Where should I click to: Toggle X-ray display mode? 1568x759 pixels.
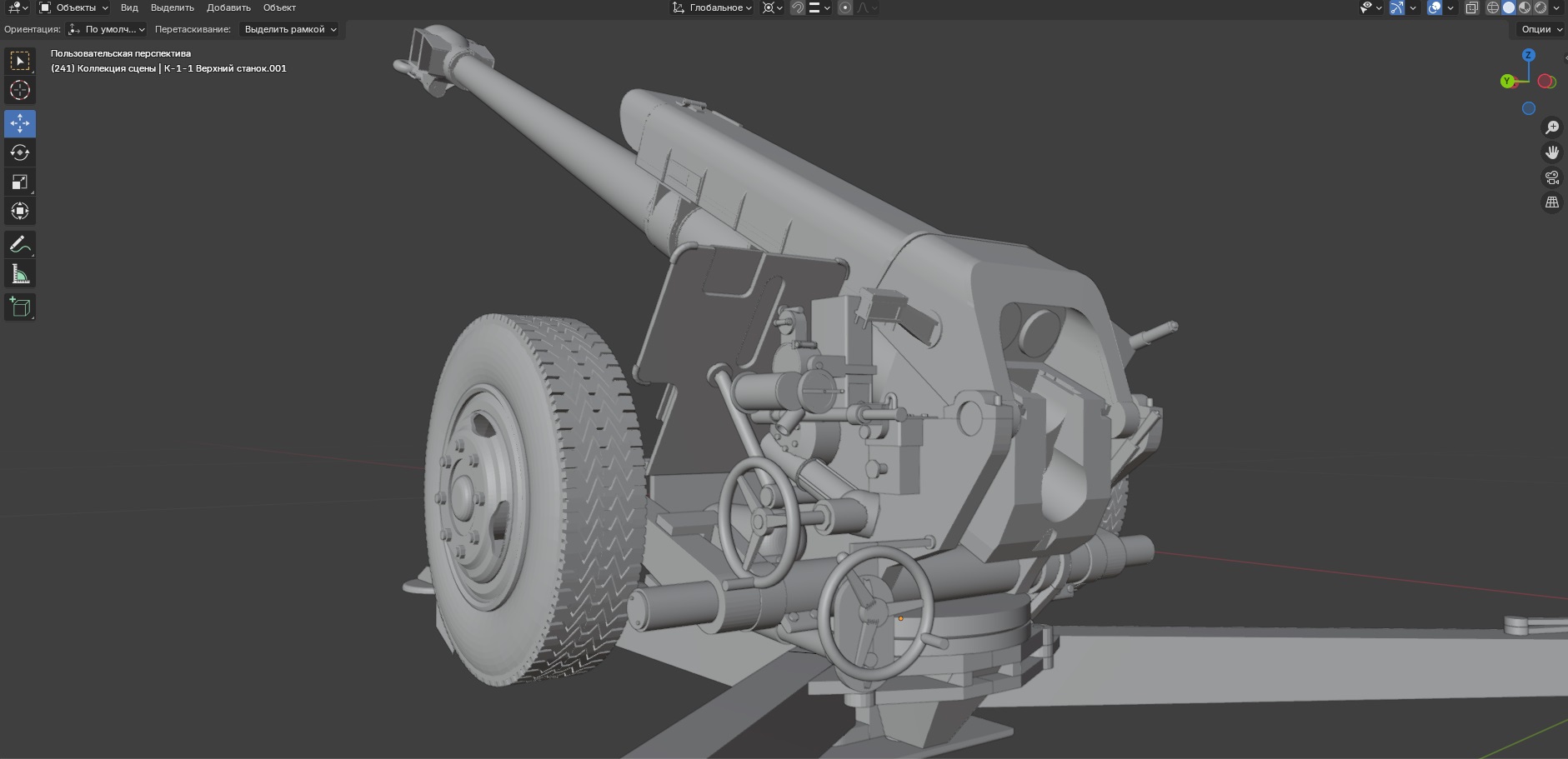pos(1472,7)
